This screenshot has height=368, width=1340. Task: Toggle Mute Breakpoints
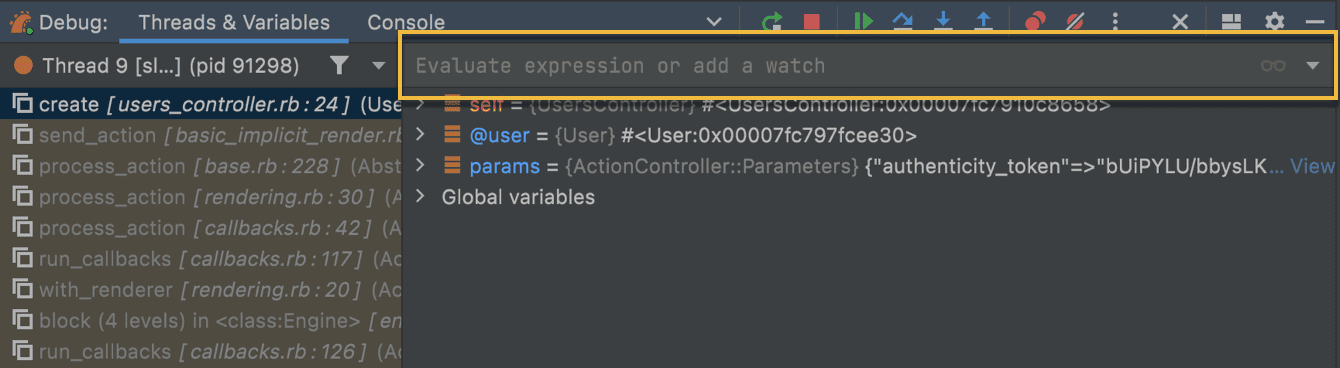[x=1076, y=21]
